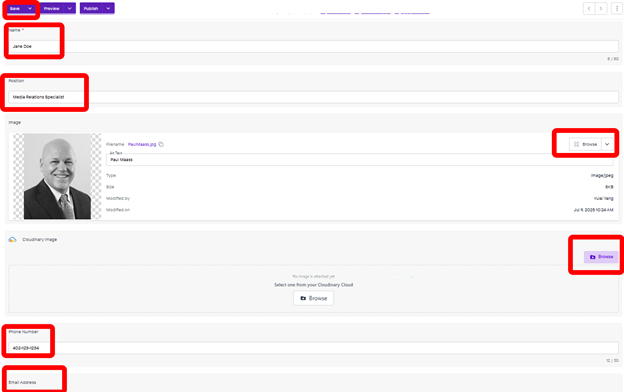Click the Cloudinary Image label
The width and height of the screenshot is (624, 392).
coord(39,240)
